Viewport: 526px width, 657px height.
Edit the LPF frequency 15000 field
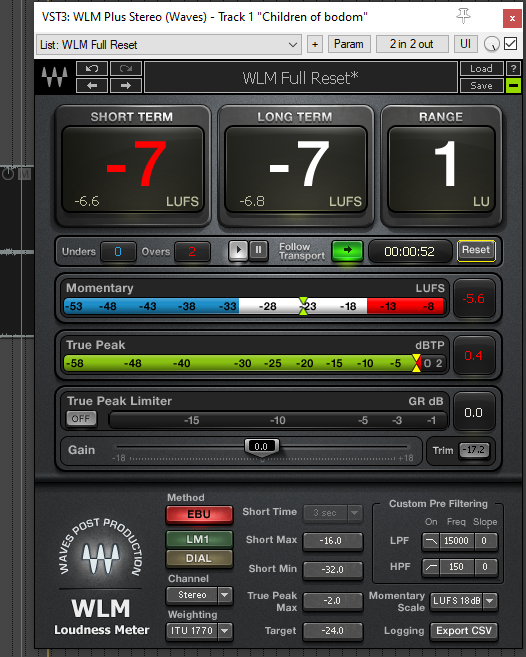pos(456,541)
